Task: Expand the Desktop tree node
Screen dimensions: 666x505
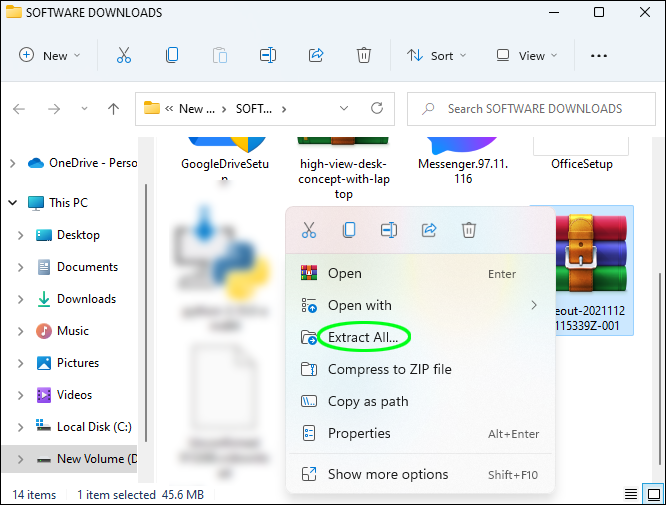Action: click(20, 235)
